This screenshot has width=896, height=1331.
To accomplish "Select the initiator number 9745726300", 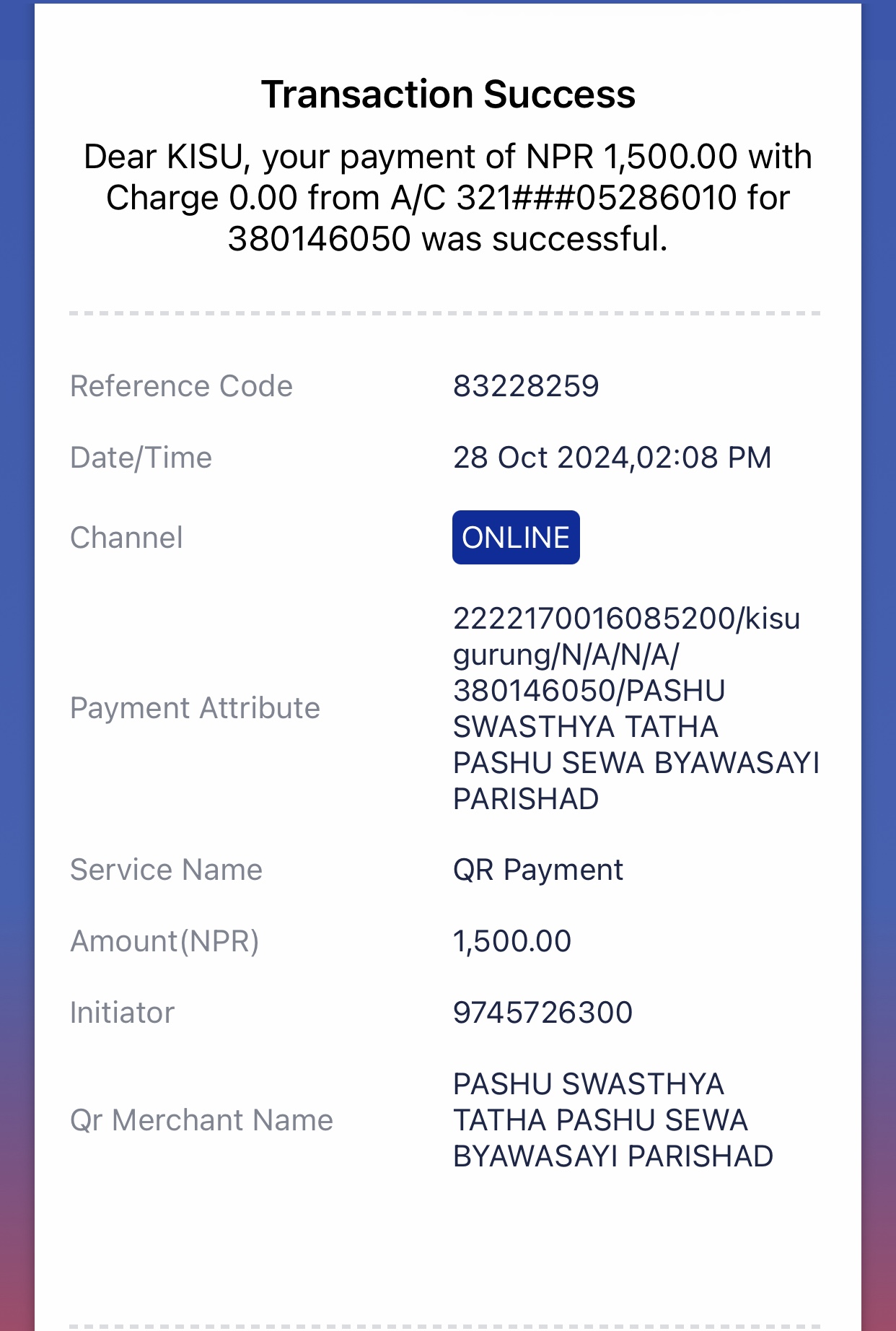I will pyautogui.click(x=543, y=1013).
